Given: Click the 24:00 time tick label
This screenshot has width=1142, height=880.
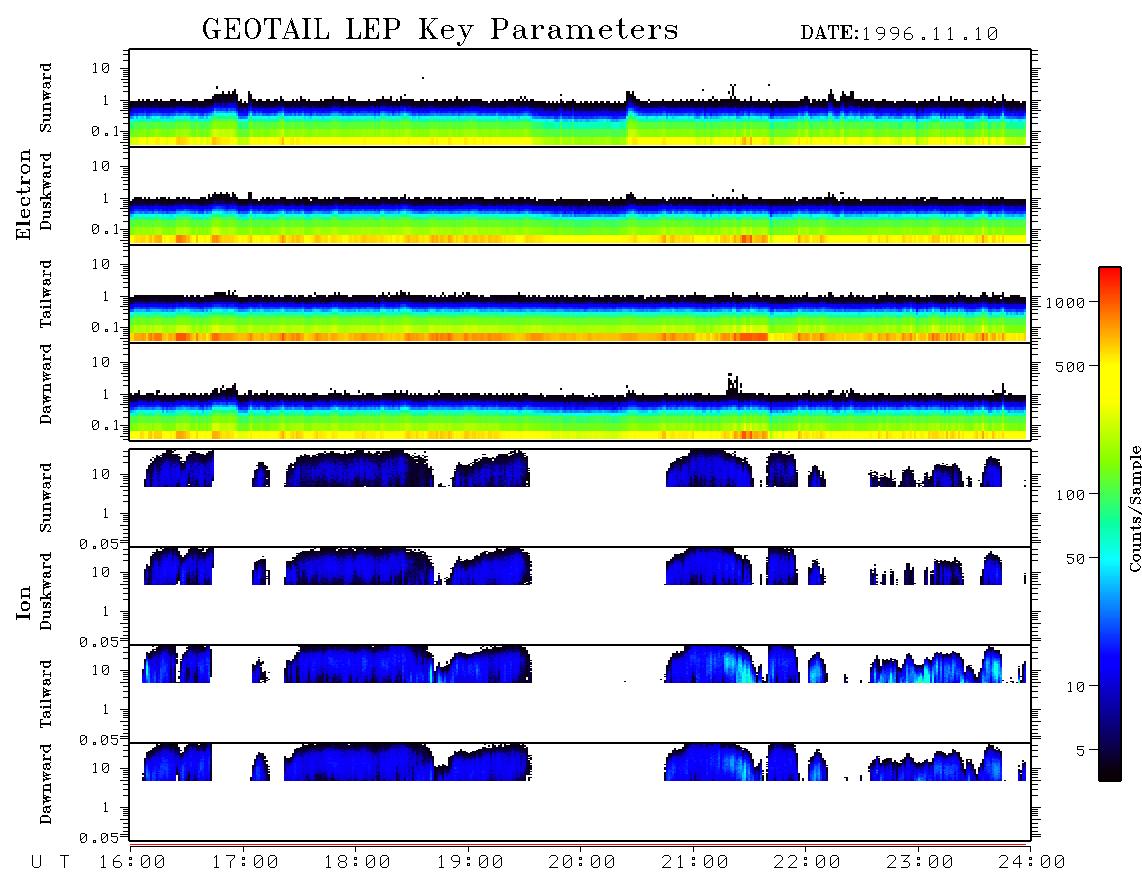Looking at the screenshot, I should point(1032,862).
